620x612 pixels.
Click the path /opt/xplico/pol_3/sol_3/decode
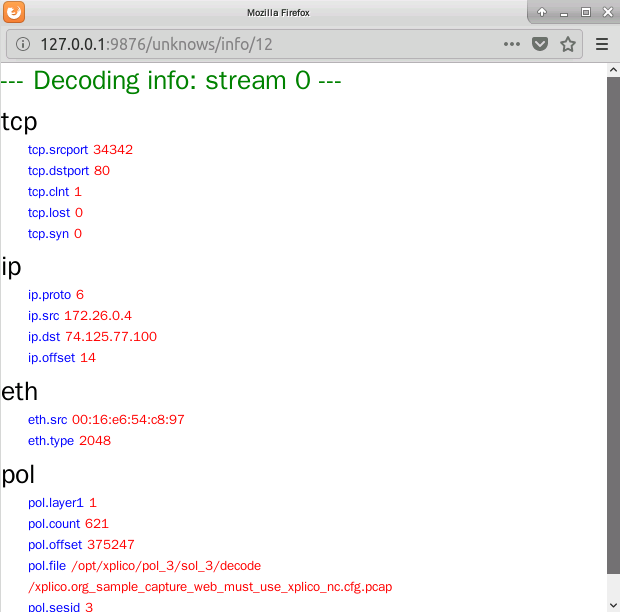[x=166, y=566]
